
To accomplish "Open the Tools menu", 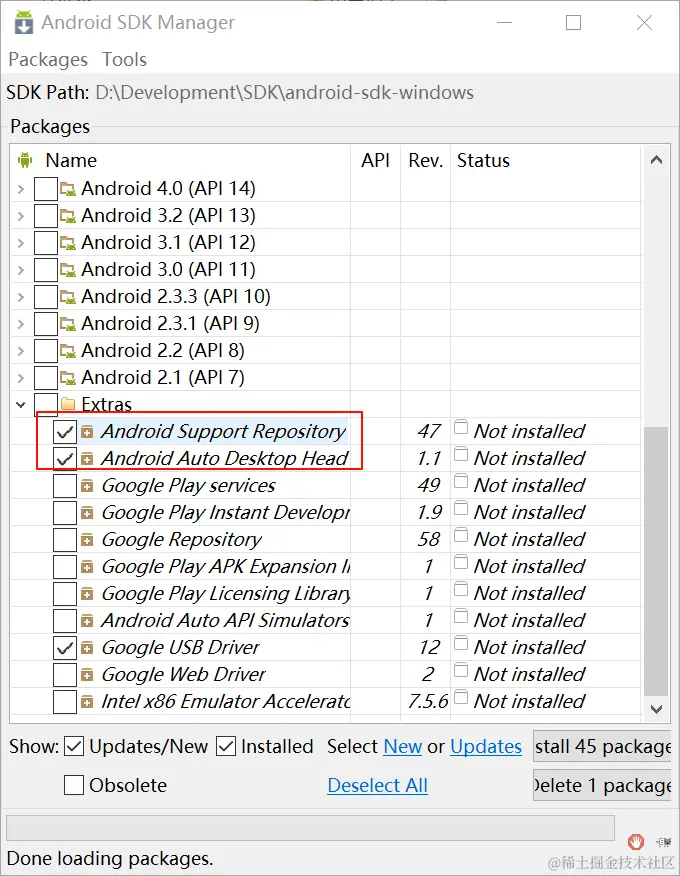I will tap(124, 59).
